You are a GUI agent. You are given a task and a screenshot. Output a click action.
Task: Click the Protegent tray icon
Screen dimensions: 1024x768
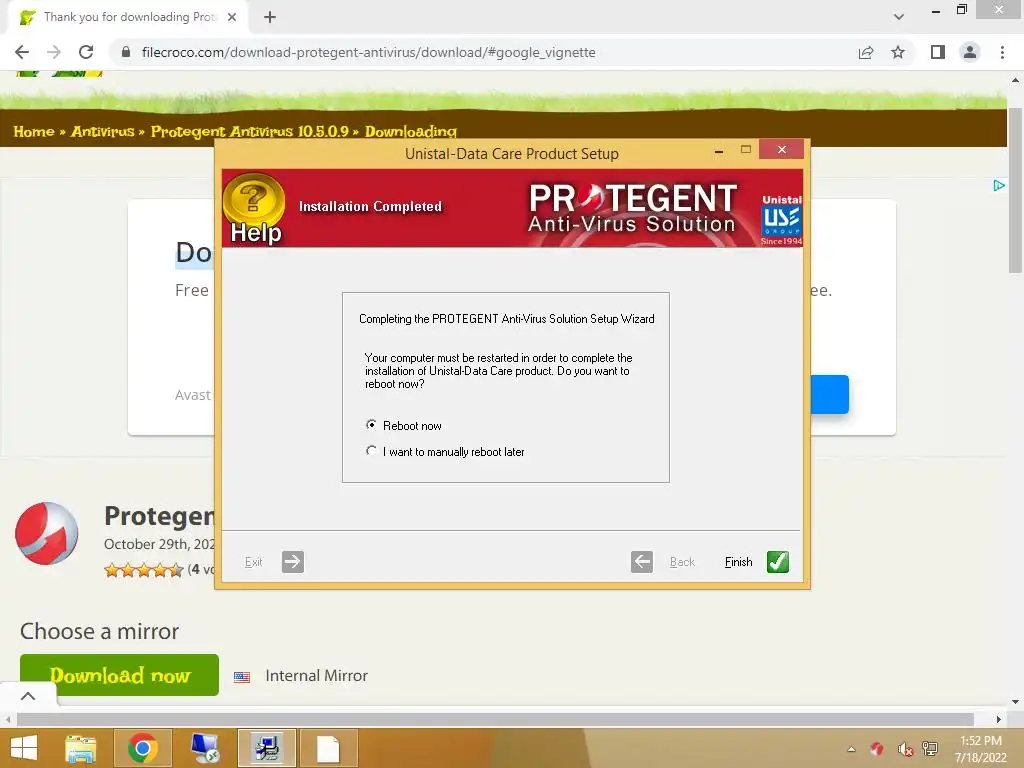pos(877,749)
